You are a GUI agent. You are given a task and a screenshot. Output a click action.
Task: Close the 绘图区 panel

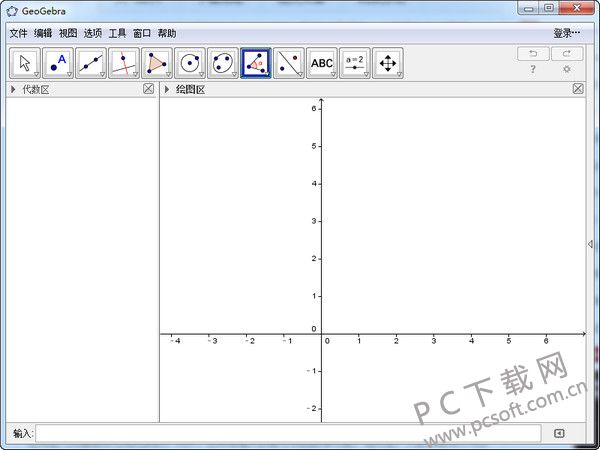pyautogui.click(x=578, y=89)
